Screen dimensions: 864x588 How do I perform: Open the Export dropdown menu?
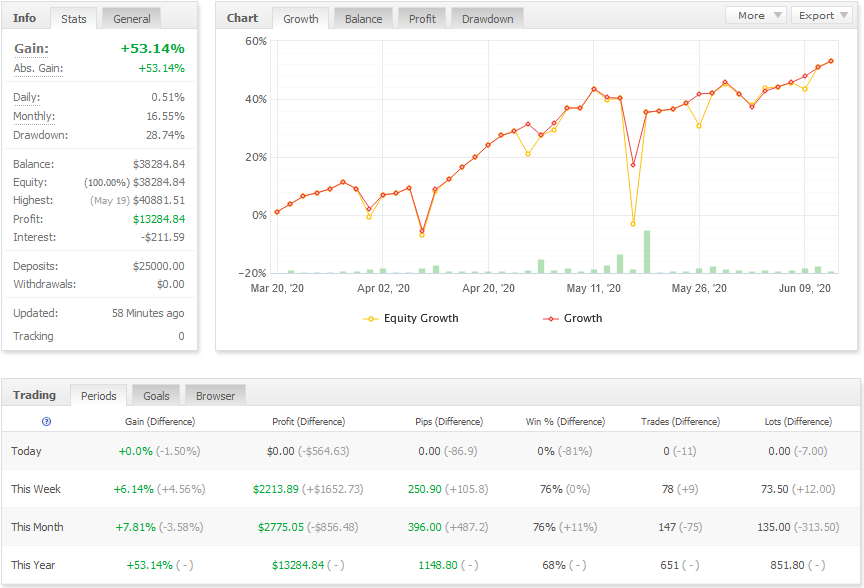[x=822, y=15]
